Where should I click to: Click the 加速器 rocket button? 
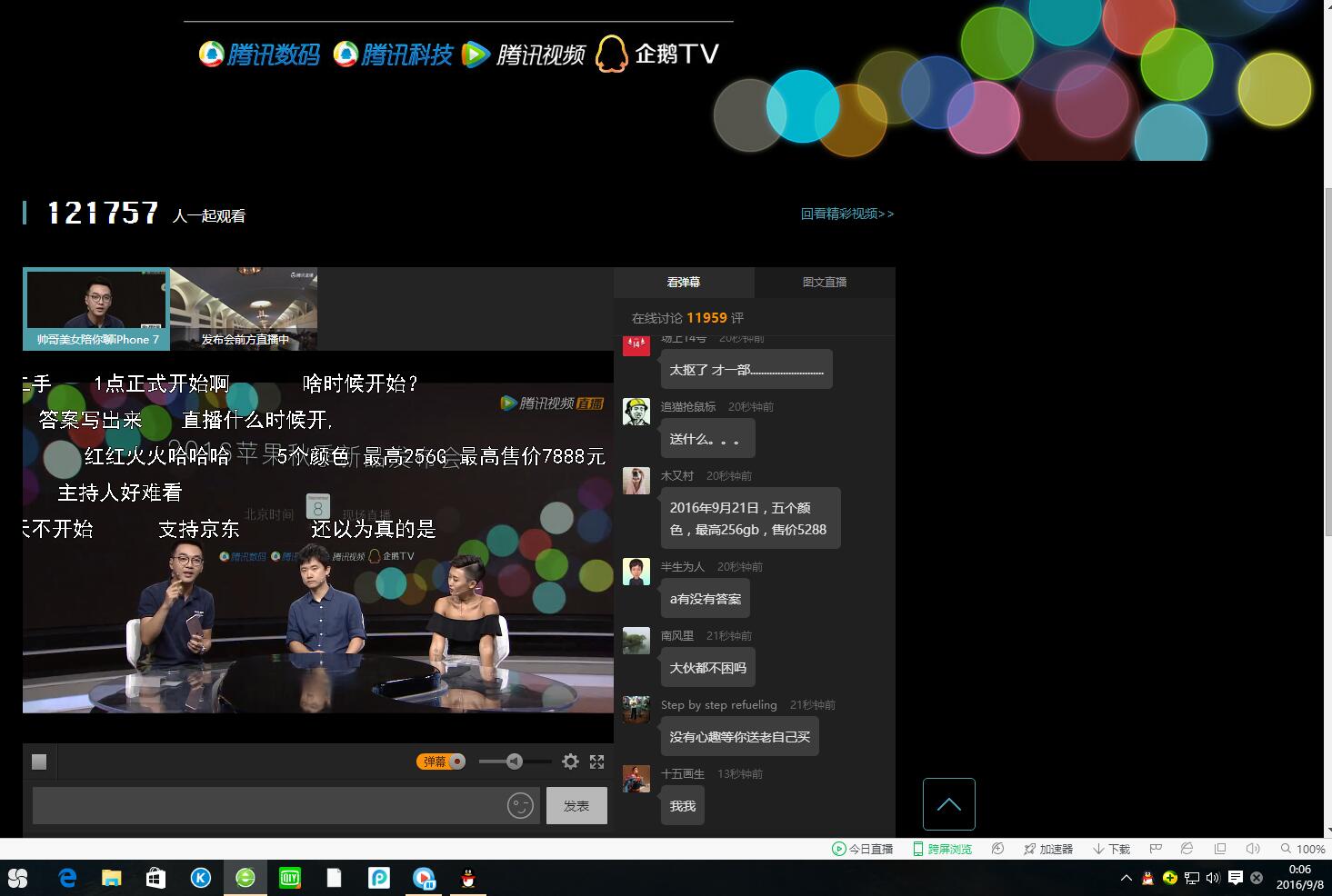pyautogui.click(x=1047, y=849)
